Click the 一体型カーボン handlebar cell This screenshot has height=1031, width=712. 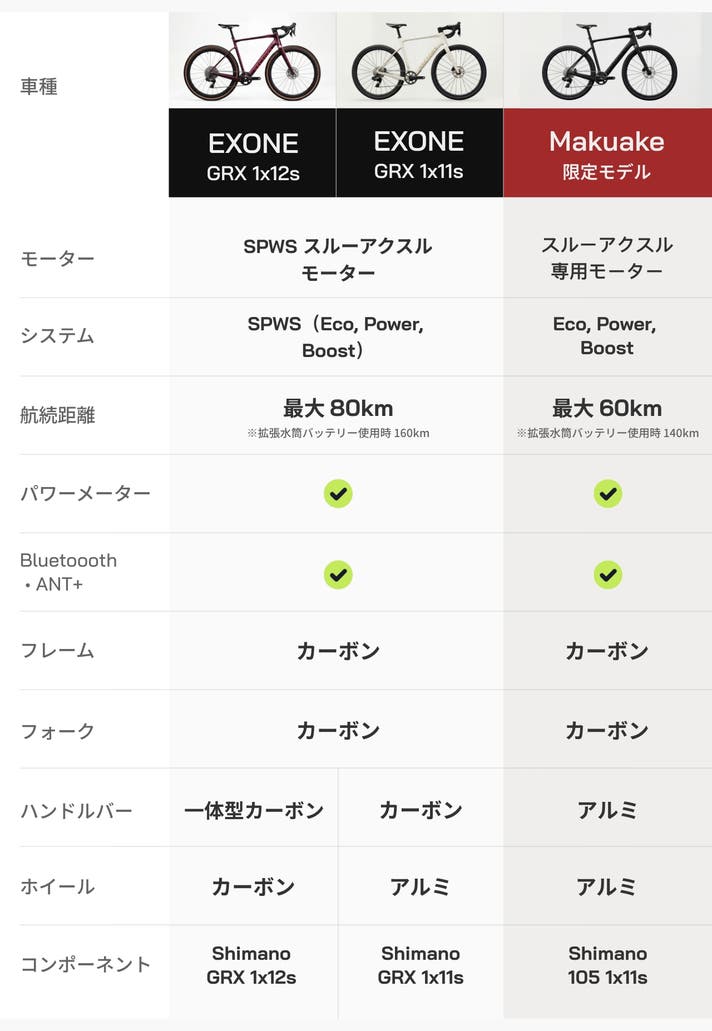(x=254, y=810)
